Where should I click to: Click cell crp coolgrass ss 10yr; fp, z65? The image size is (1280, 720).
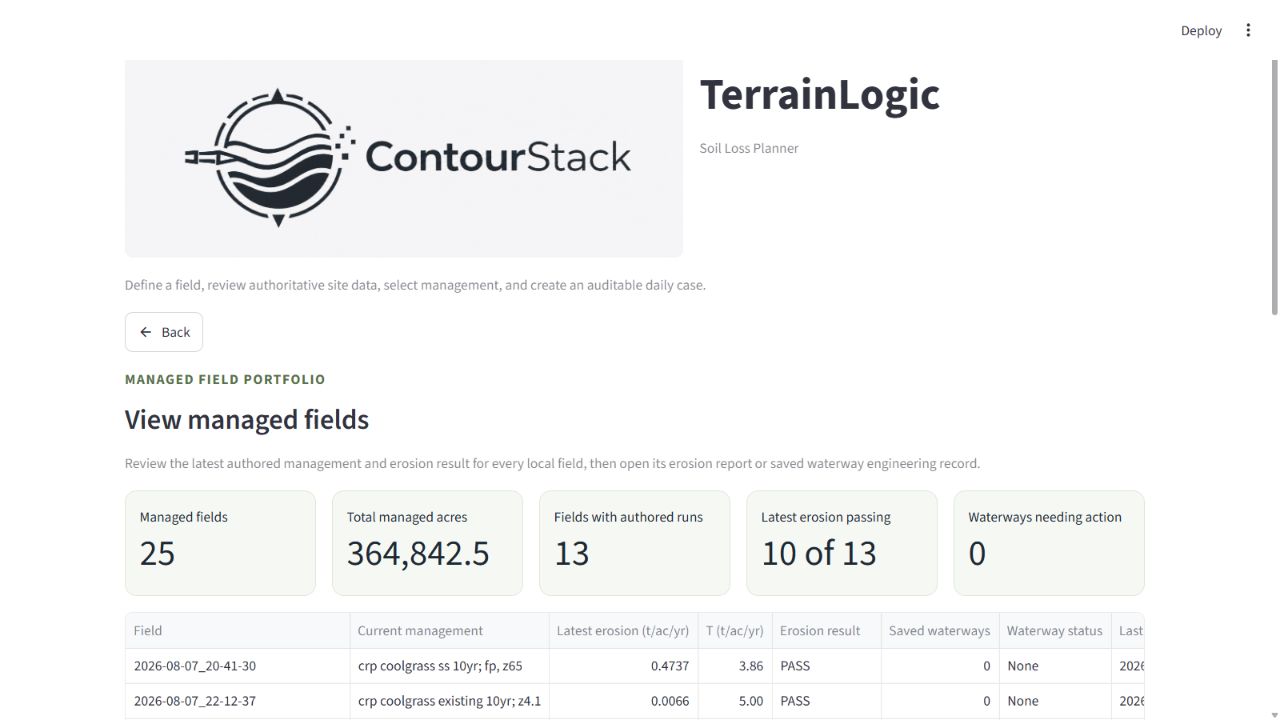pos(449,666)
